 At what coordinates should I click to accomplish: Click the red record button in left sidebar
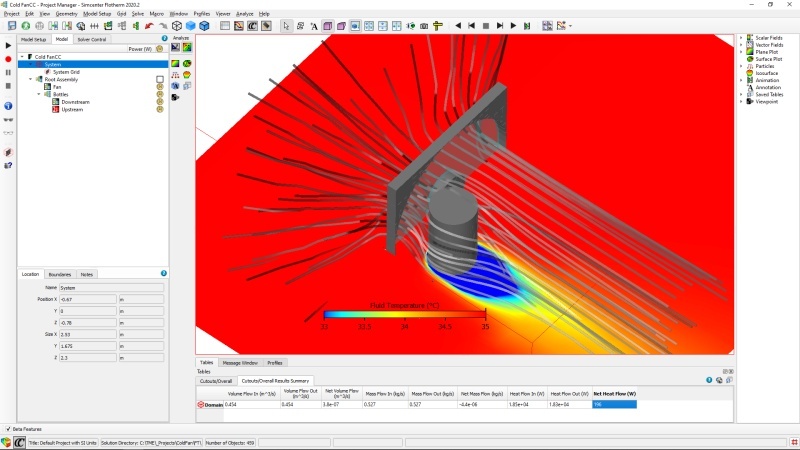(x=8, y=59)
